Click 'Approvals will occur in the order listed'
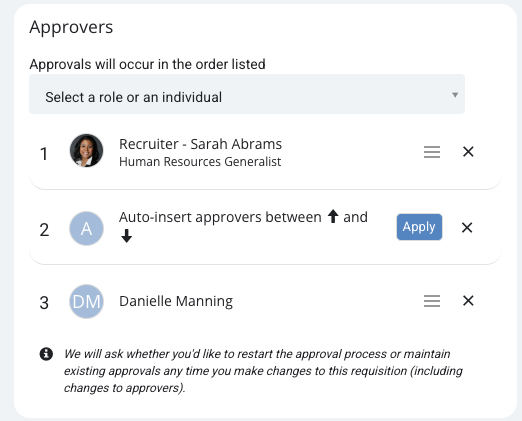 point(147,64)
